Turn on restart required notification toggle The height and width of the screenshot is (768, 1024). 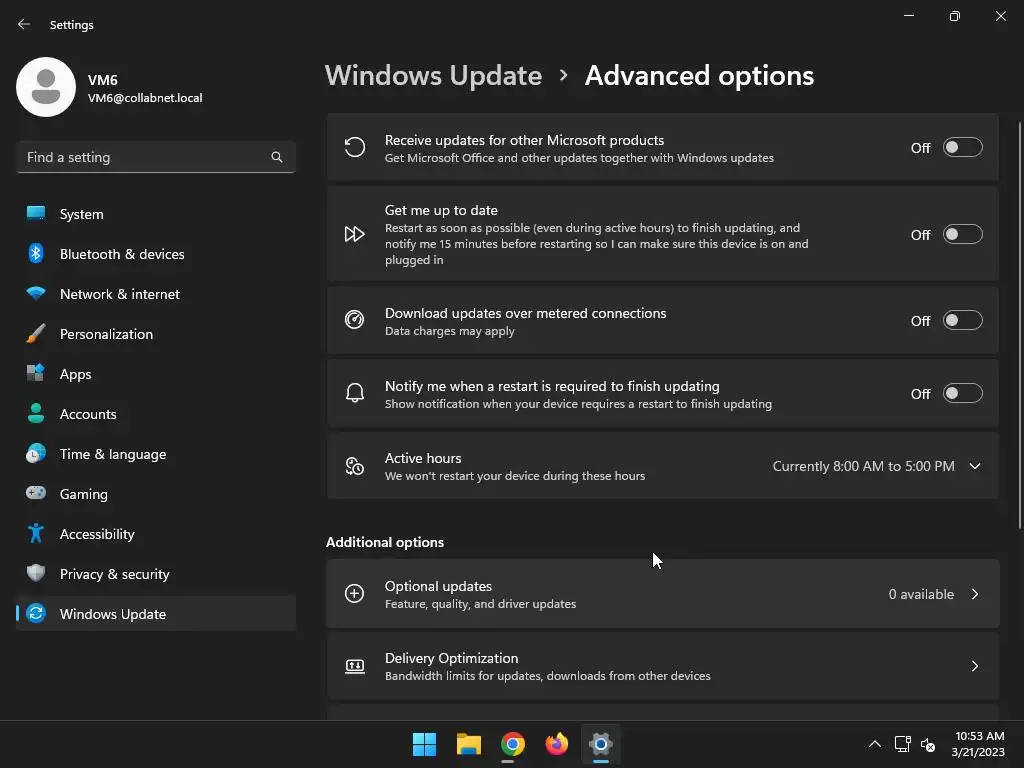[963, 394]
